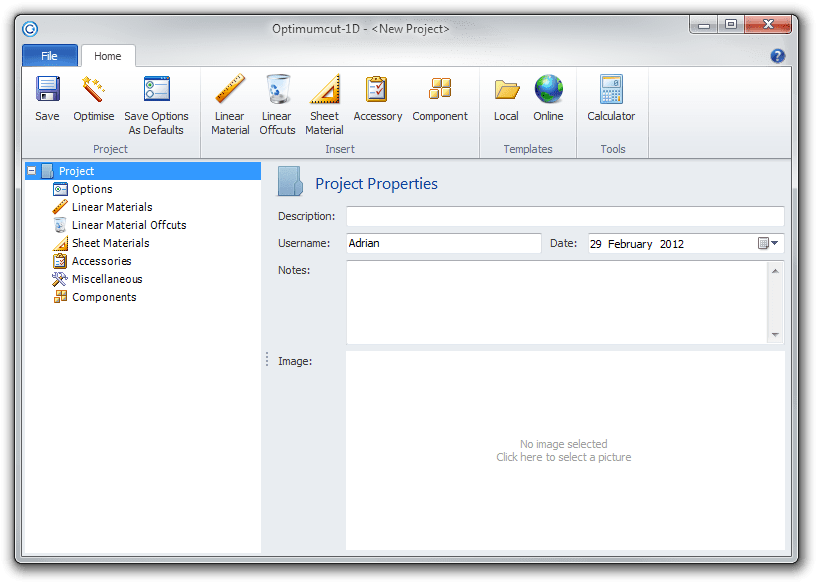Click the day 29 in the date field

596,244
